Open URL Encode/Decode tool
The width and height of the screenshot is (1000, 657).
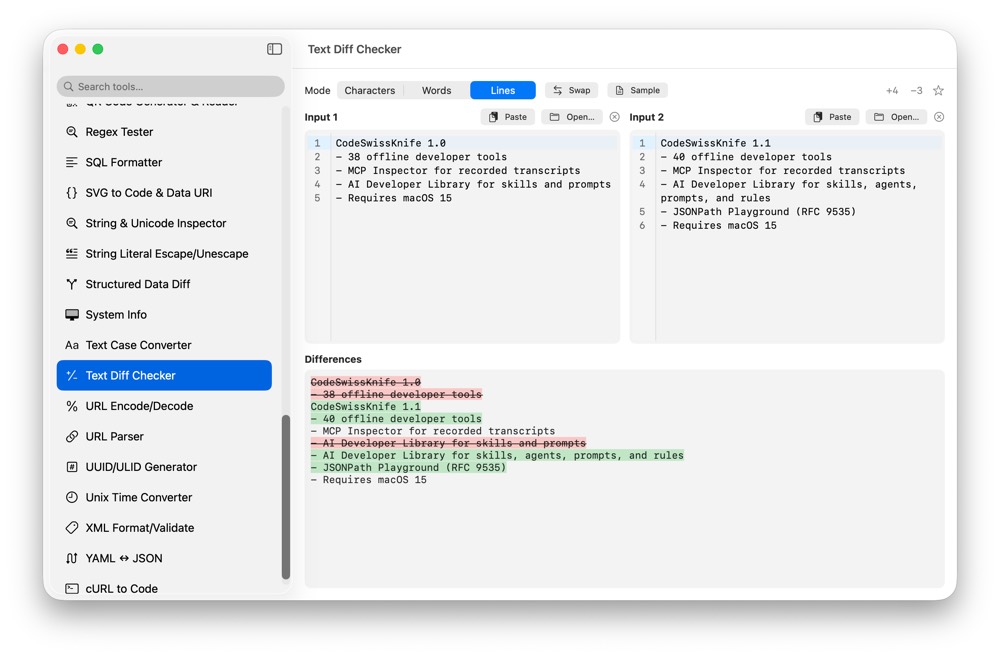[164, 406]
